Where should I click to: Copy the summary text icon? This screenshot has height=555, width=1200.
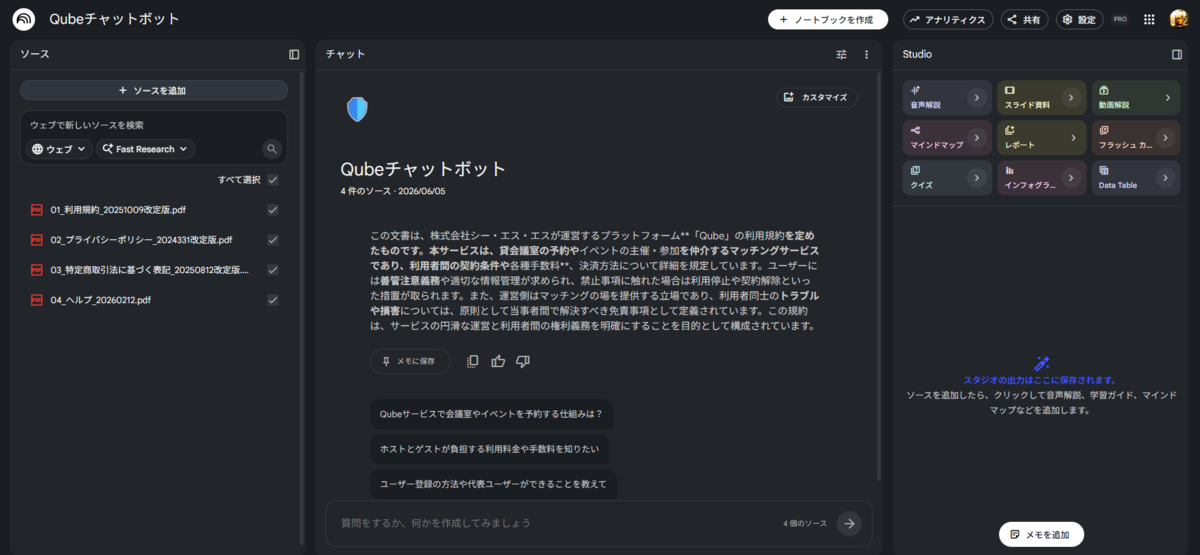coord(473,361)
